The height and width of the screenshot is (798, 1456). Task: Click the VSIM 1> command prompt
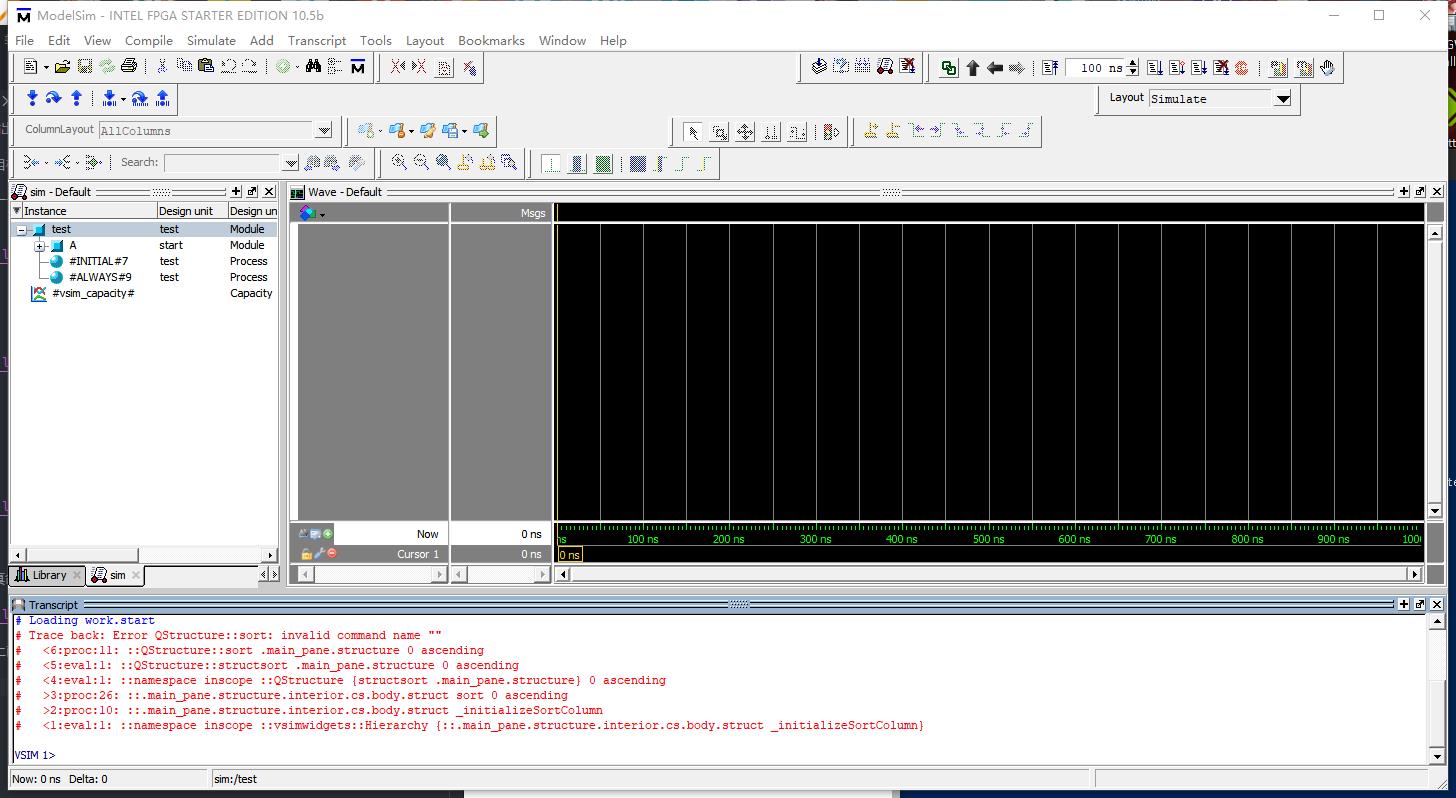tap(35, 755)
